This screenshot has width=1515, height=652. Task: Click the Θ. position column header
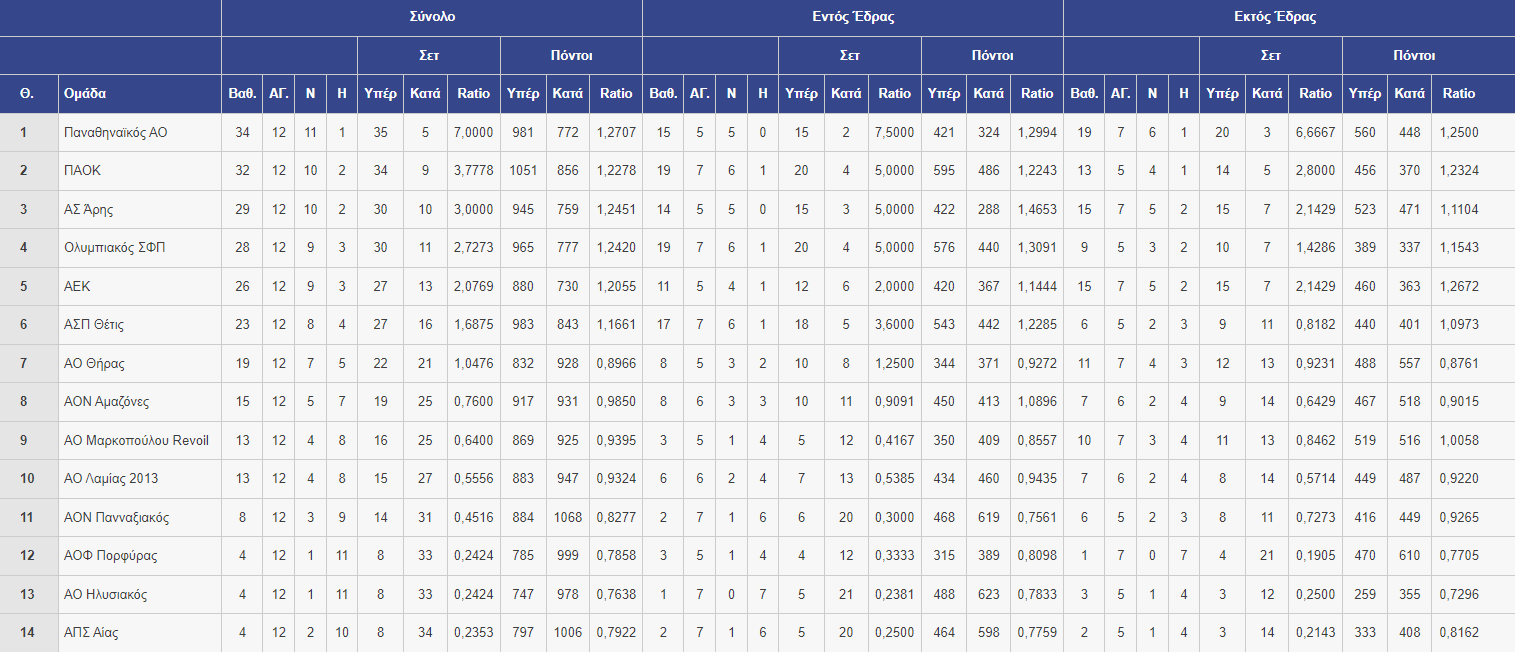(28, 93)
